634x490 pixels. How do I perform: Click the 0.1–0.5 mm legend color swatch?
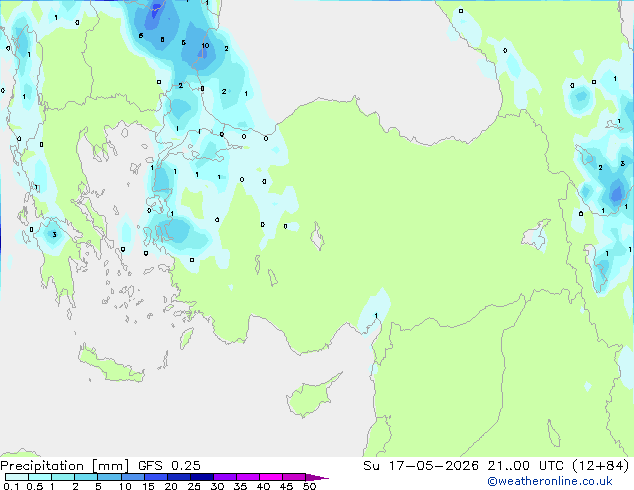17,477
